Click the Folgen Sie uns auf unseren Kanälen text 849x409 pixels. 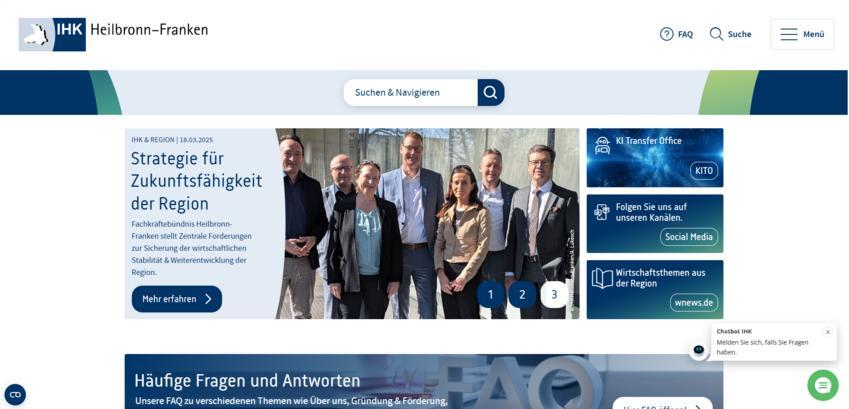coord(651,212)
